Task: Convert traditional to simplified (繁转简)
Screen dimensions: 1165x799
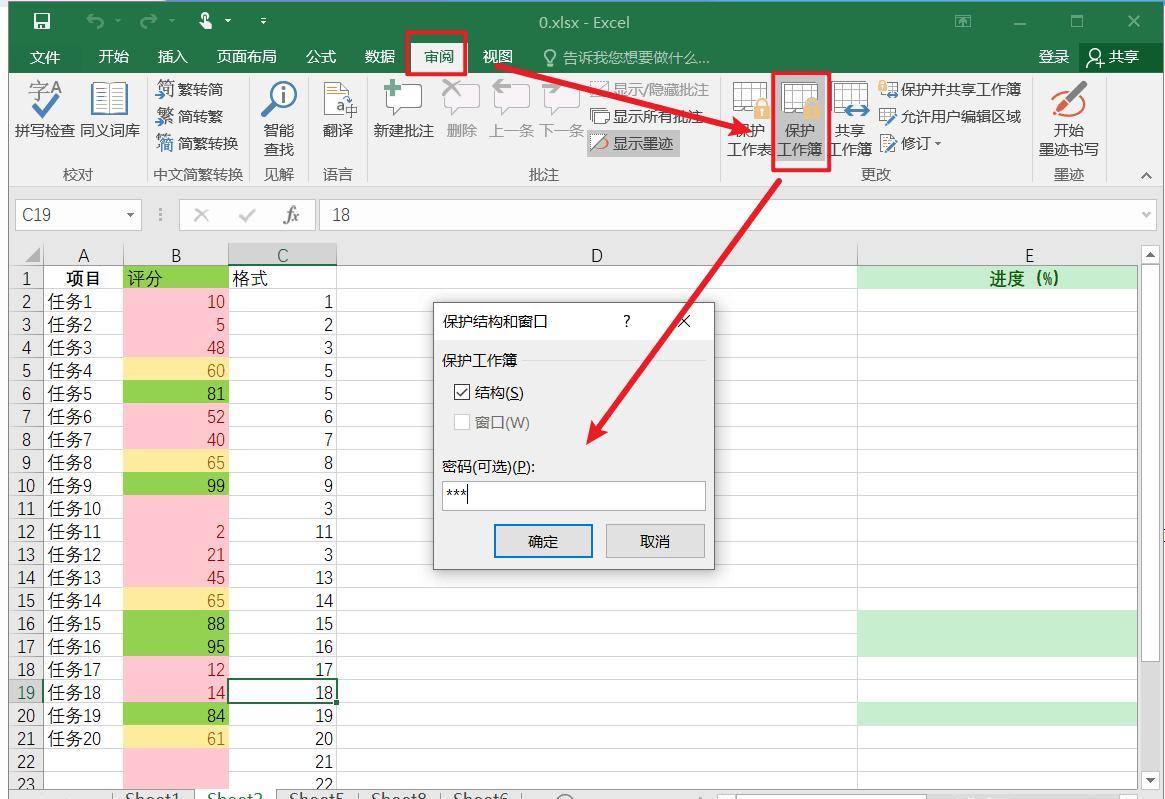Action: point(190,89)
